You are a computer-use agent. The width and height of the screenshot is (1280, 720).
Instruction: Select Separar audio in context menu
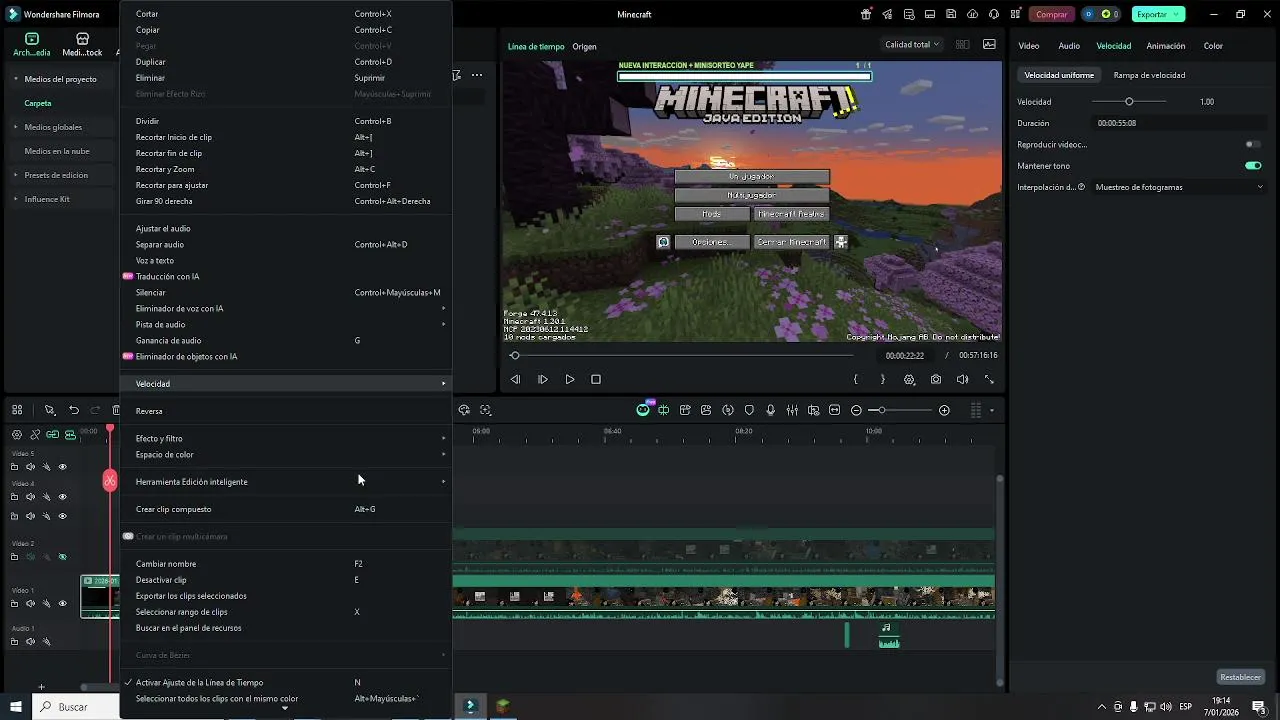pos(285,244)
